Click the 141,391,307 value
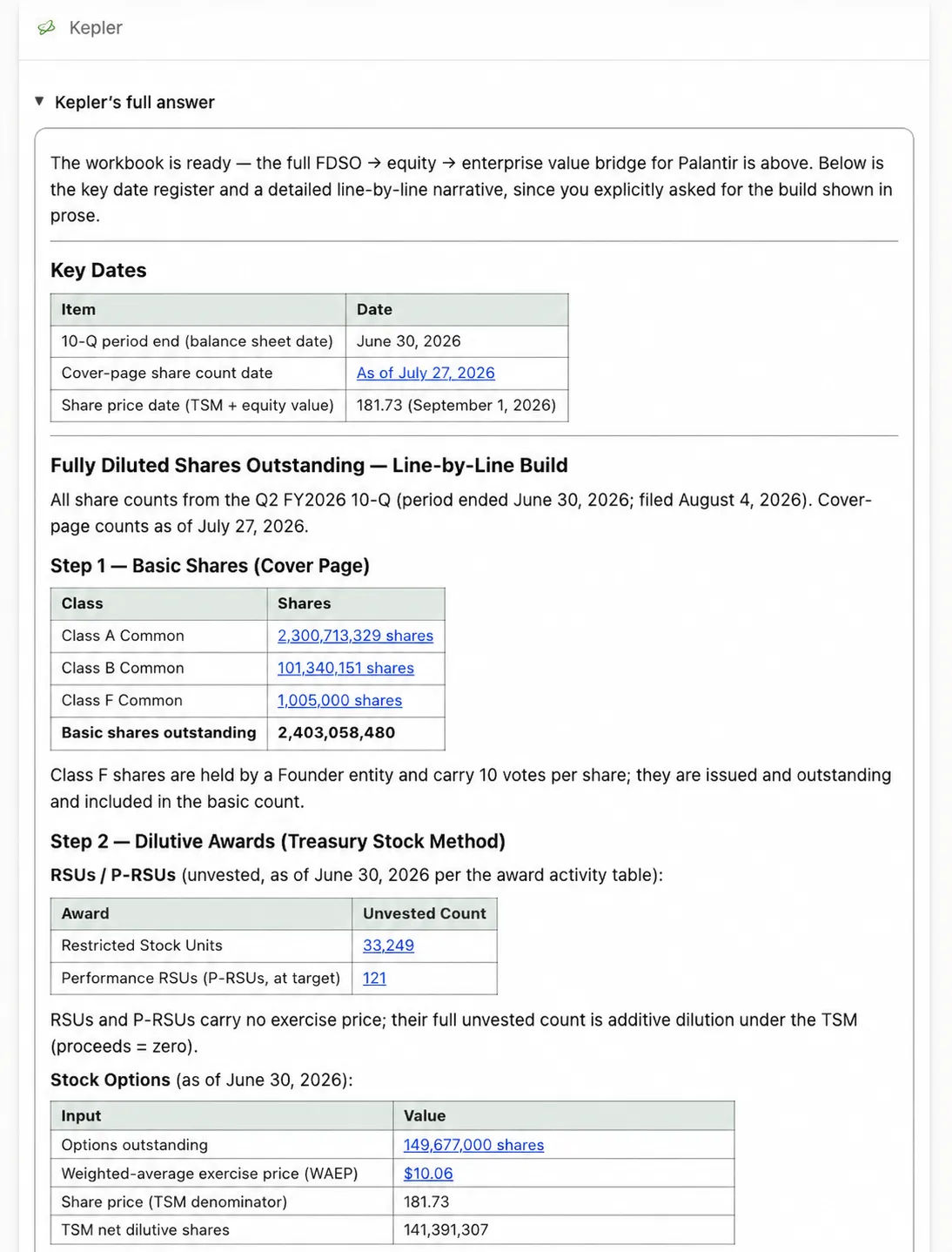Viewport: 952px width, 1252px height. tap(446, 1230)
